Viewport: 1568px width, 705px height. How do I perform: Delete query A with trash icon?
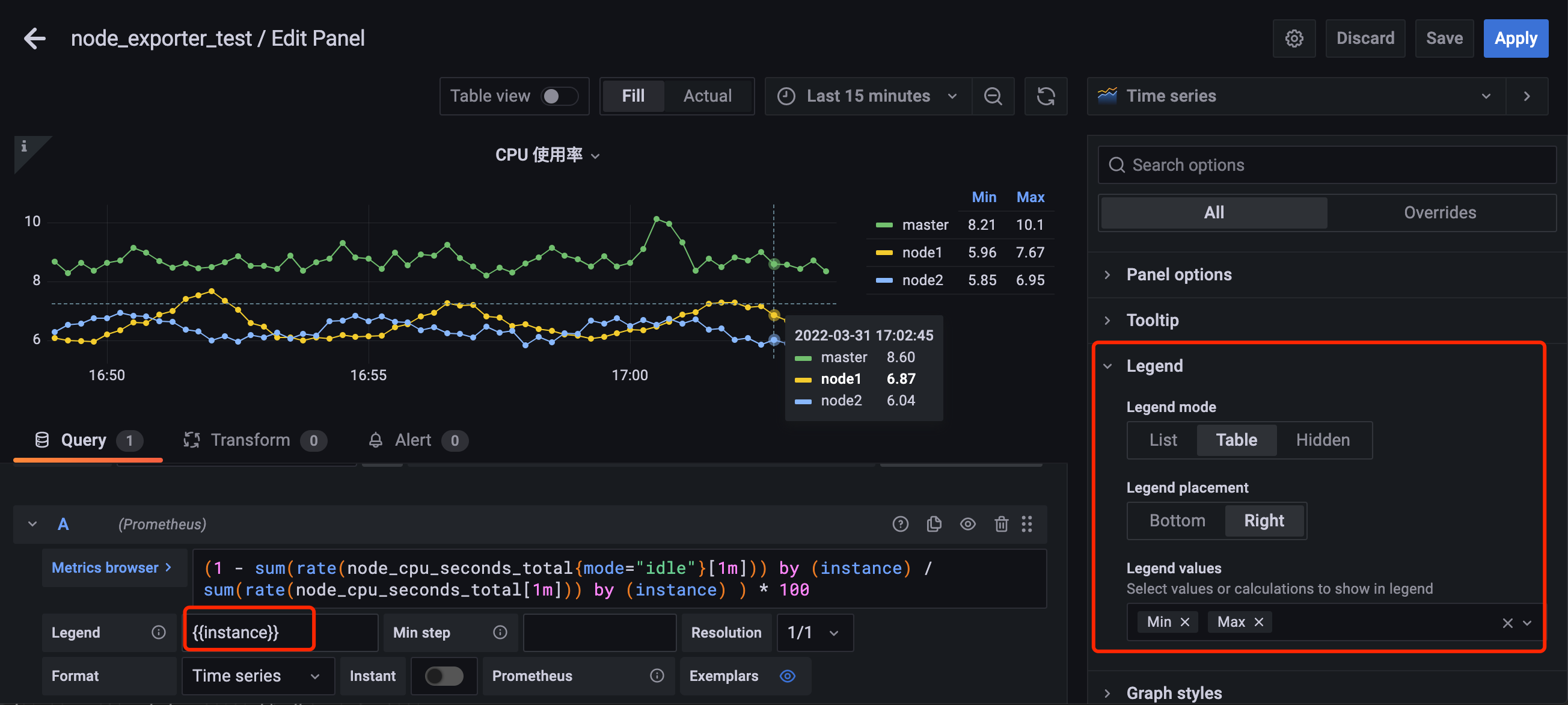1000,523
